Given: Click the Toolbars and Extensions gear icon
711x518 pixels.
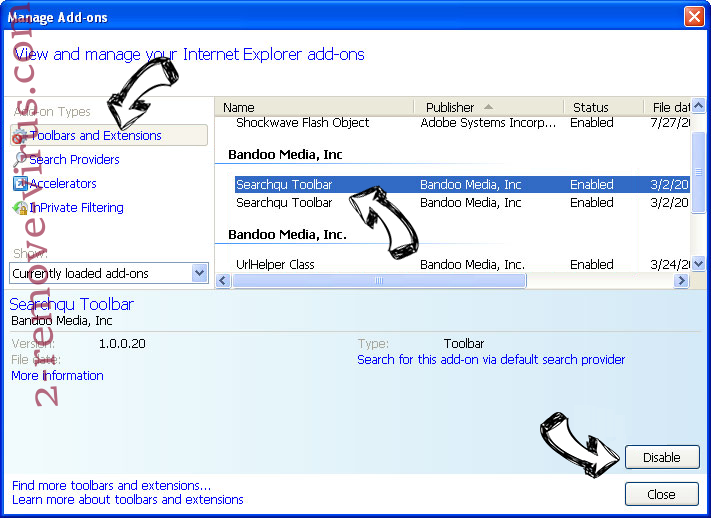Looking at the screenshot, I should coord(19,136).
